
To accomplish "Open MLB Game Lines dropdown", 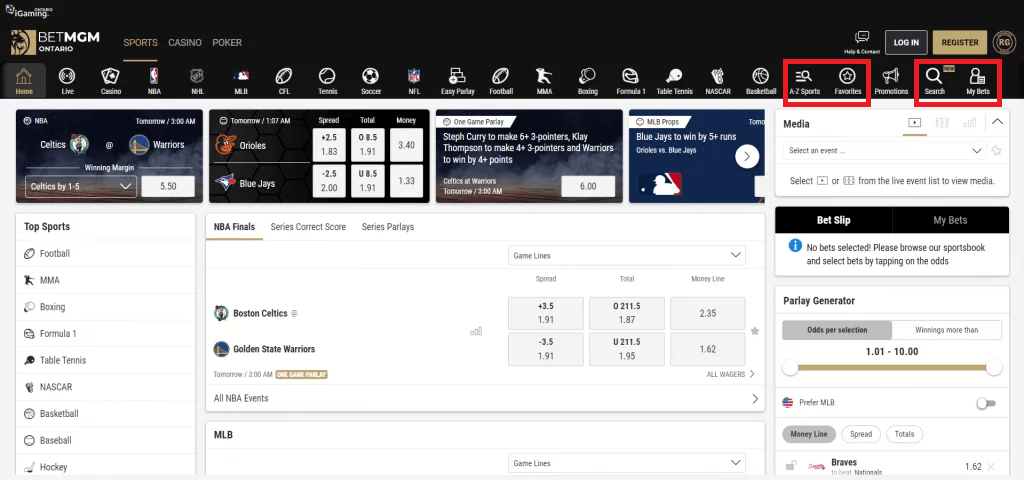I will pyautogui.click(x=627, y=463).
